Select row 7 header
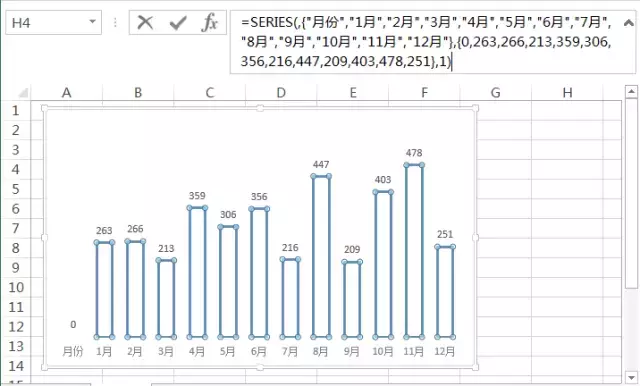The image size is (640, 386). click(x=16, y=228)
